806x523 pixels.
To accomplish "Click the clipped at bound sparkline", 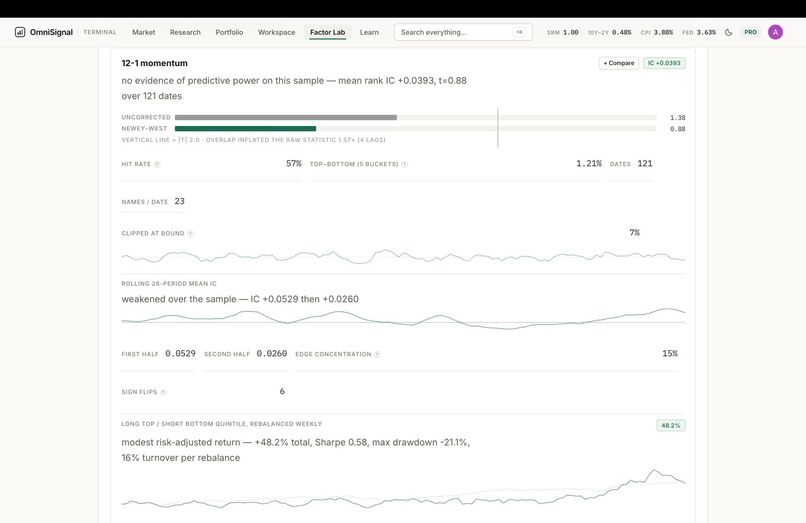I will pyautogui.click(x=403, y=256).
